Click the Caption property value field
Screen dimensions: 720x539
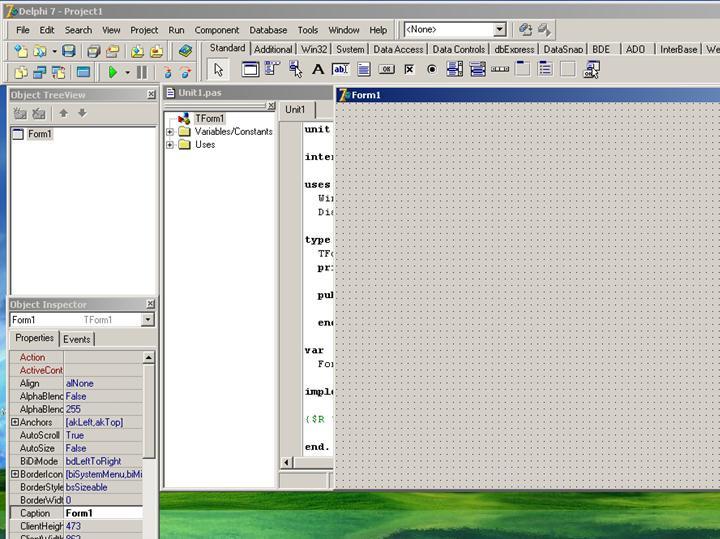pos(103,513)
